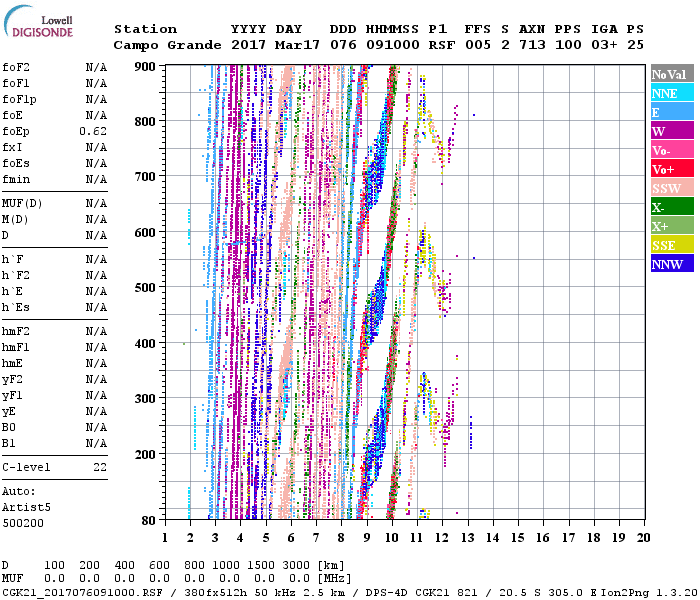Click the 10 MHz frequency axis label
The width and height of the screenshot is (700, 600).
click(x=392, y=538)
